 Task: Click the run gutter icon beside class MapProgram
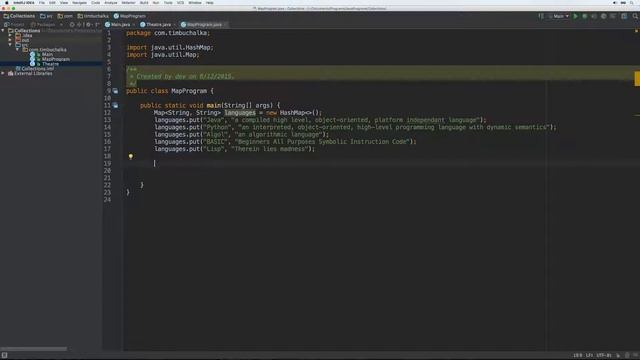tap(116, 91)
